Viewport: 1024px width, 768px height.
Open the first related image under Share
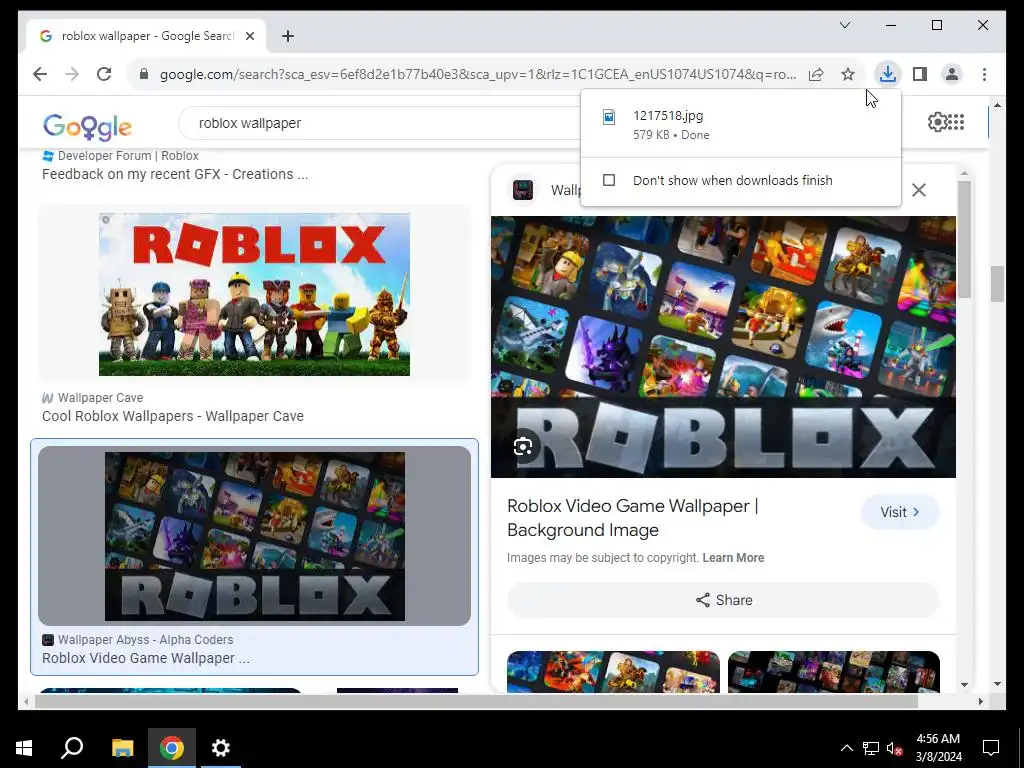tap(613, 672)
